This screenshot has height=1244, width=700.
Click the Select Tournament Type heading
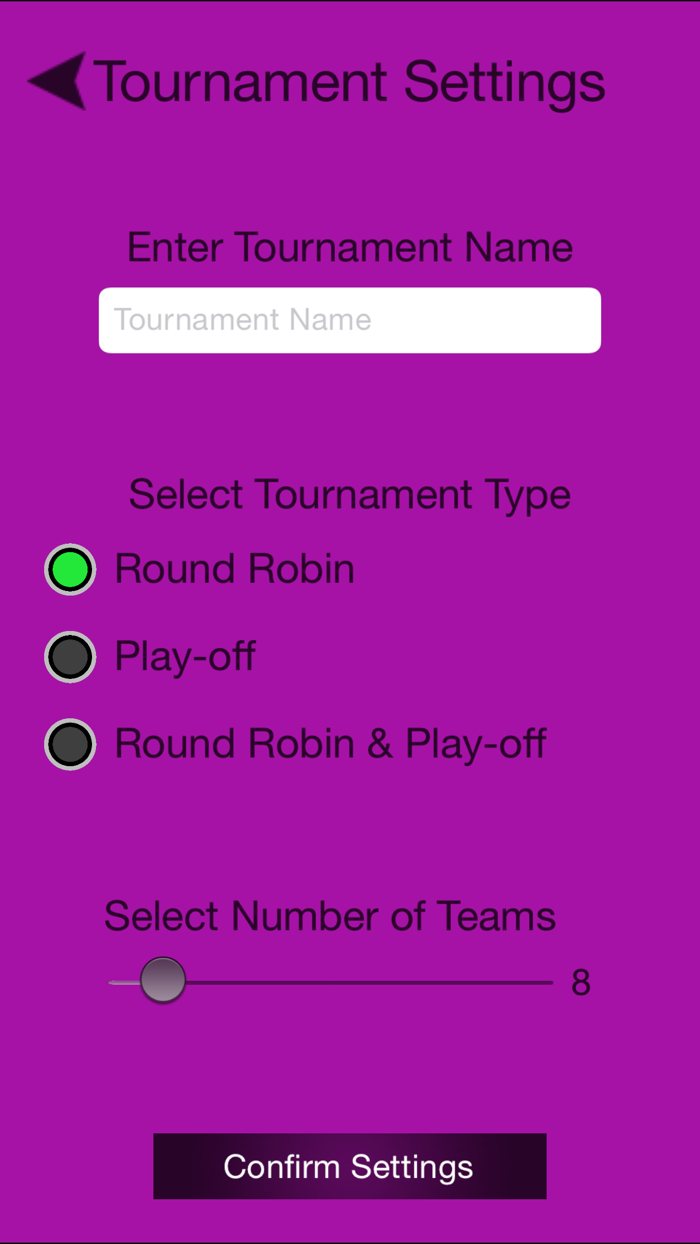(350, 493)
